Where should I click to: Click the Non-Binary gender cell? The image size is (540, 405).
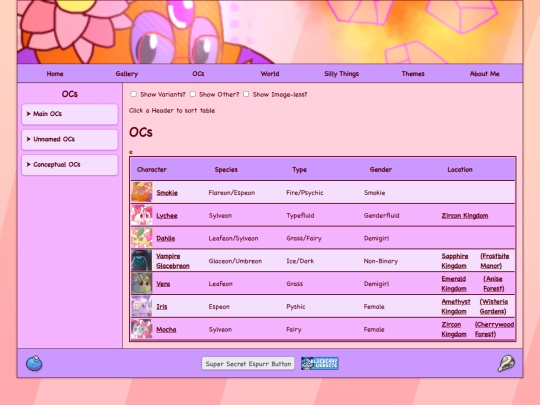[x=381, y=261]
